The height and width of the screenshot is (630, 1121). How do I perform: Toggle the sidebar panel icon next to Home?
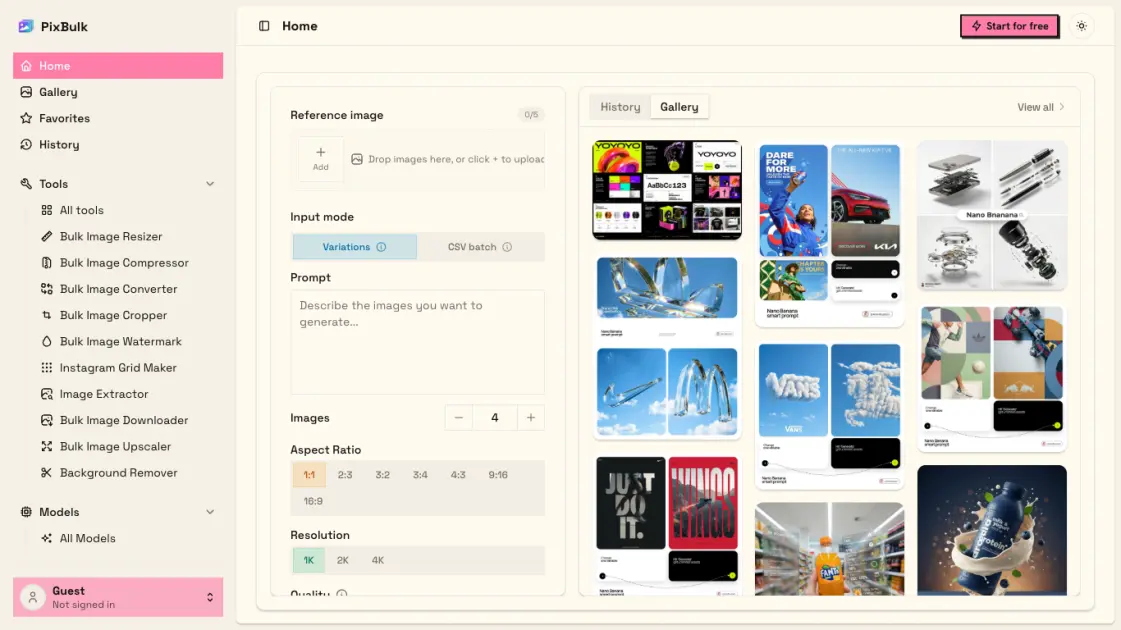(264, 26)
